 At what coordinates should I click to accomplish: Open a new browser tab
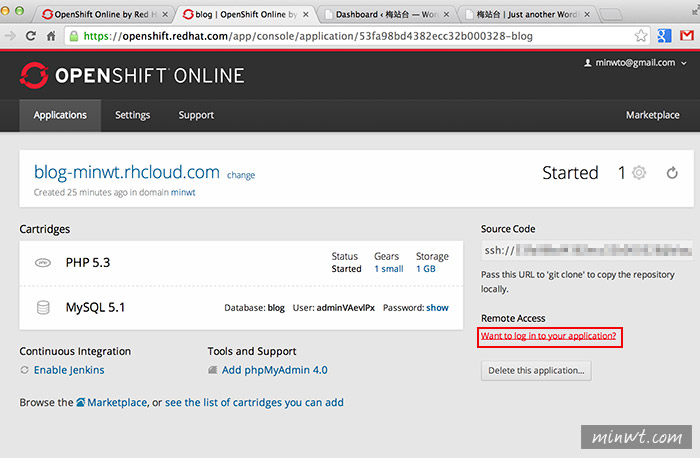610,15
